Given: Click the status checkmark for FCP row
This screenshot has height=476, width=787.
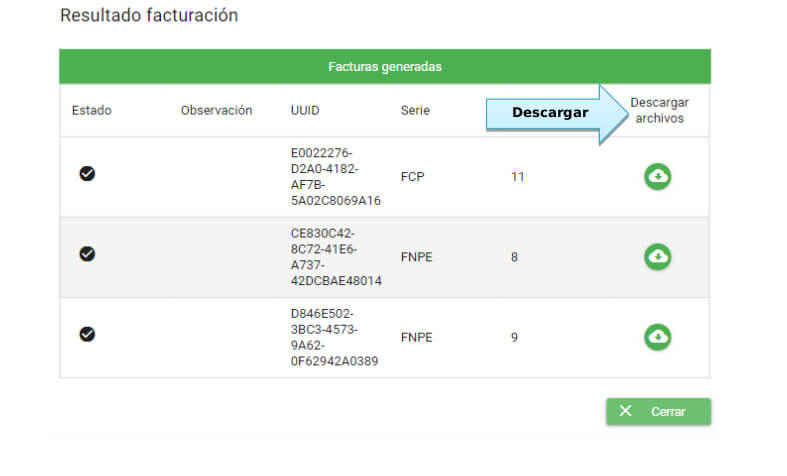Looking at the screenshot, I should coord(87,173).
